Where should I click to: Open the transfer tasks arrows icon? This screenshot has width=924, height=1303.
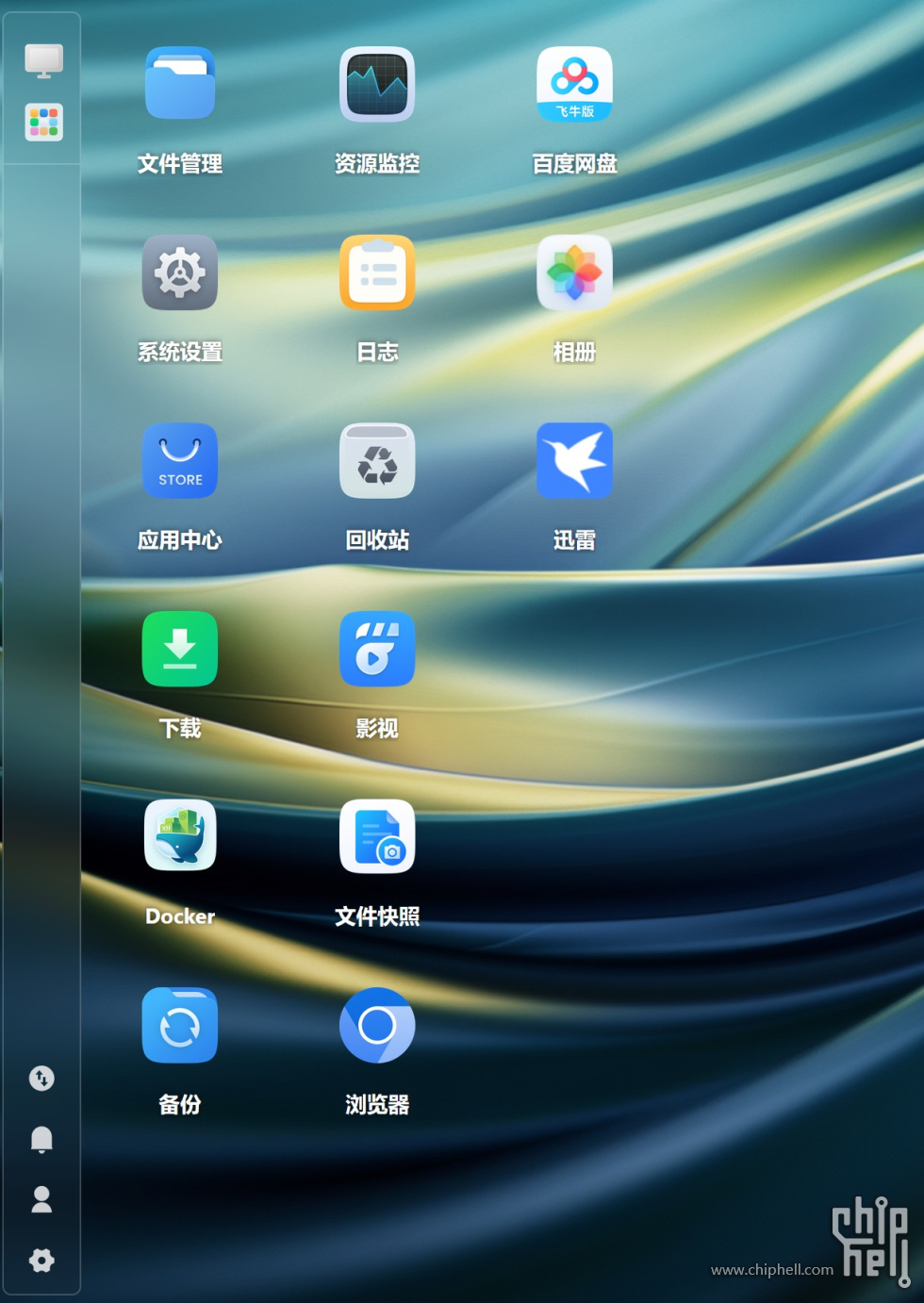pyautogui.click(x=41, y=1078)
